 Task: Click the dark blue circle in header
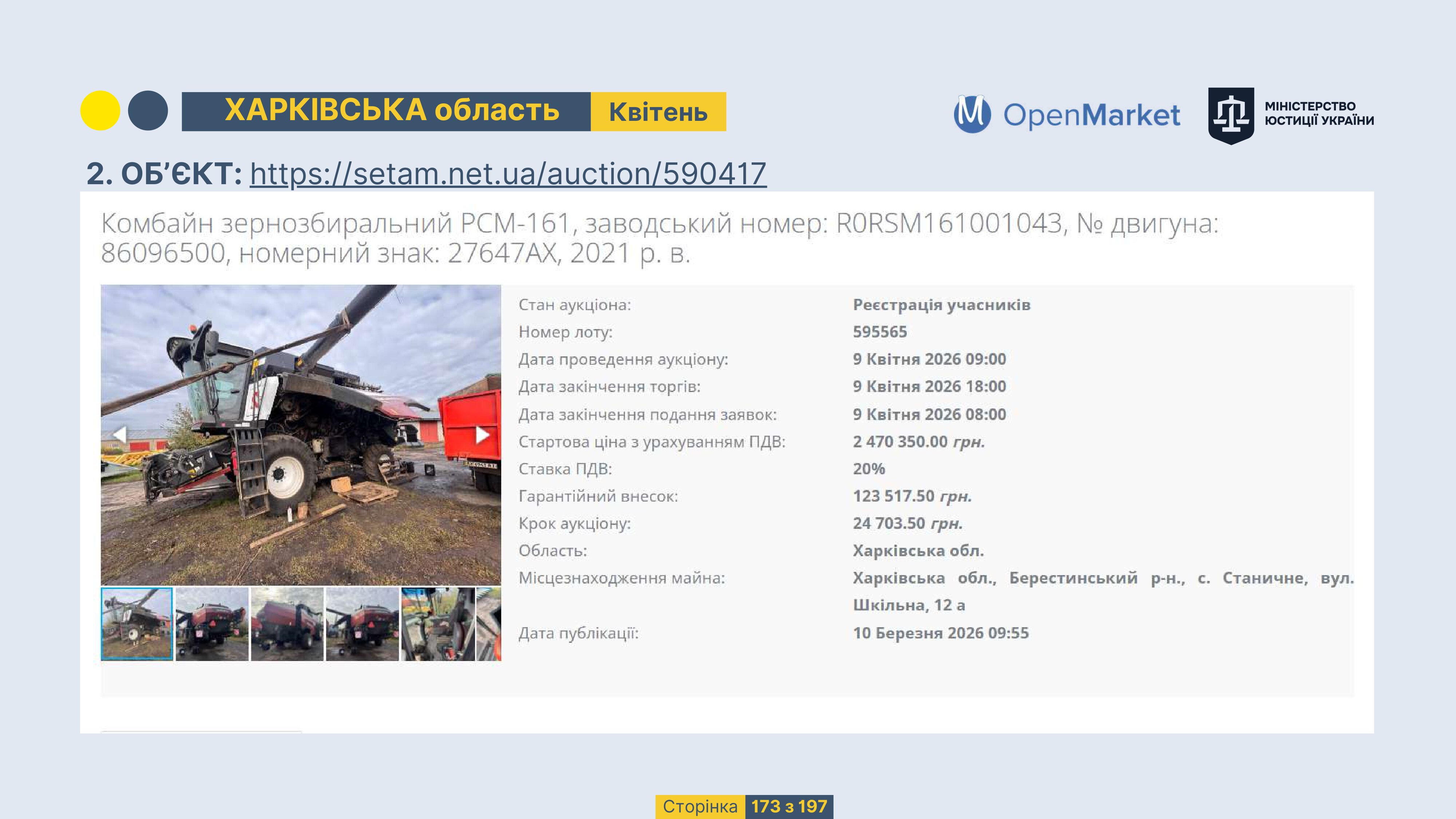147,111
